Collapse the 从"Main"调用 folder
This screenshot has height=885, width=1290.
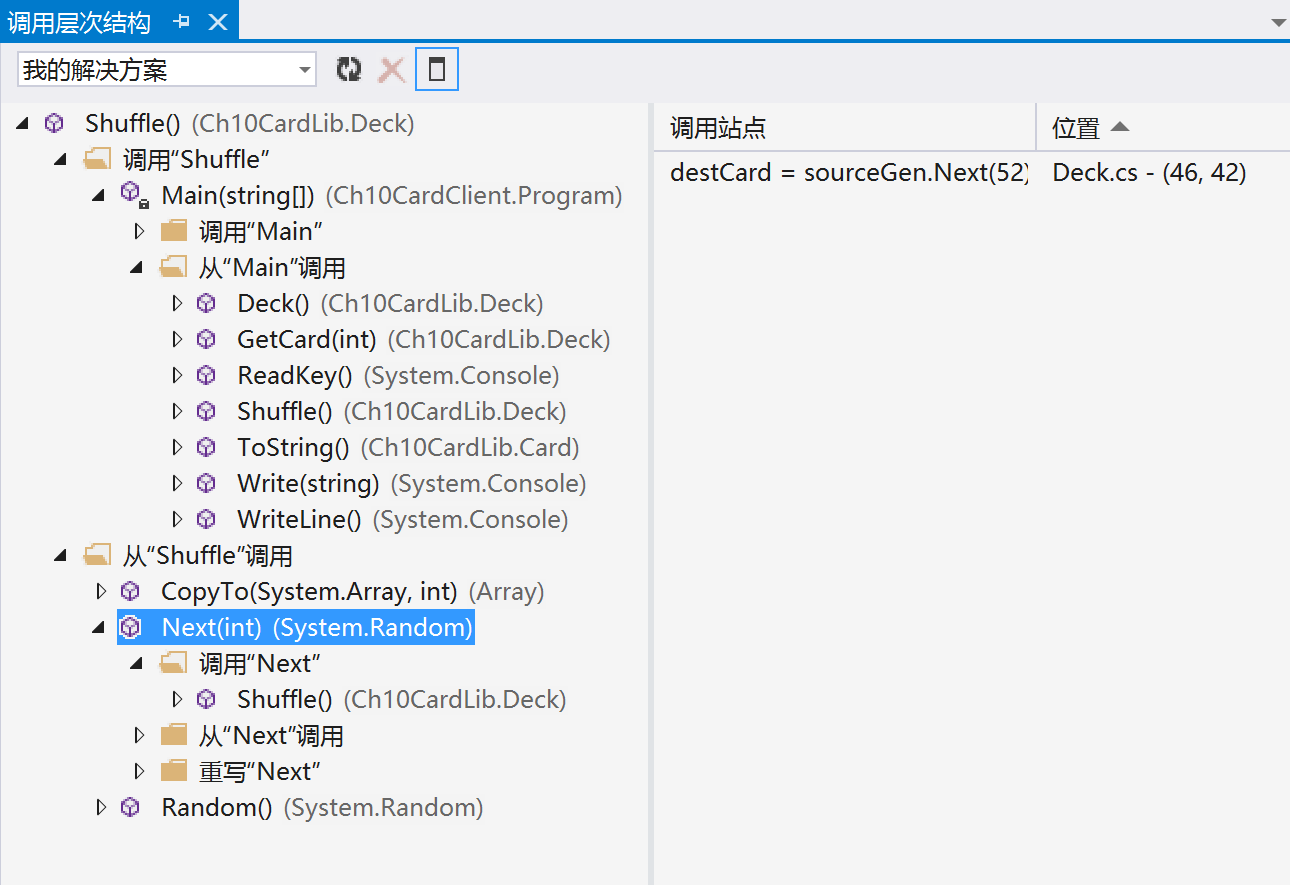137,268
